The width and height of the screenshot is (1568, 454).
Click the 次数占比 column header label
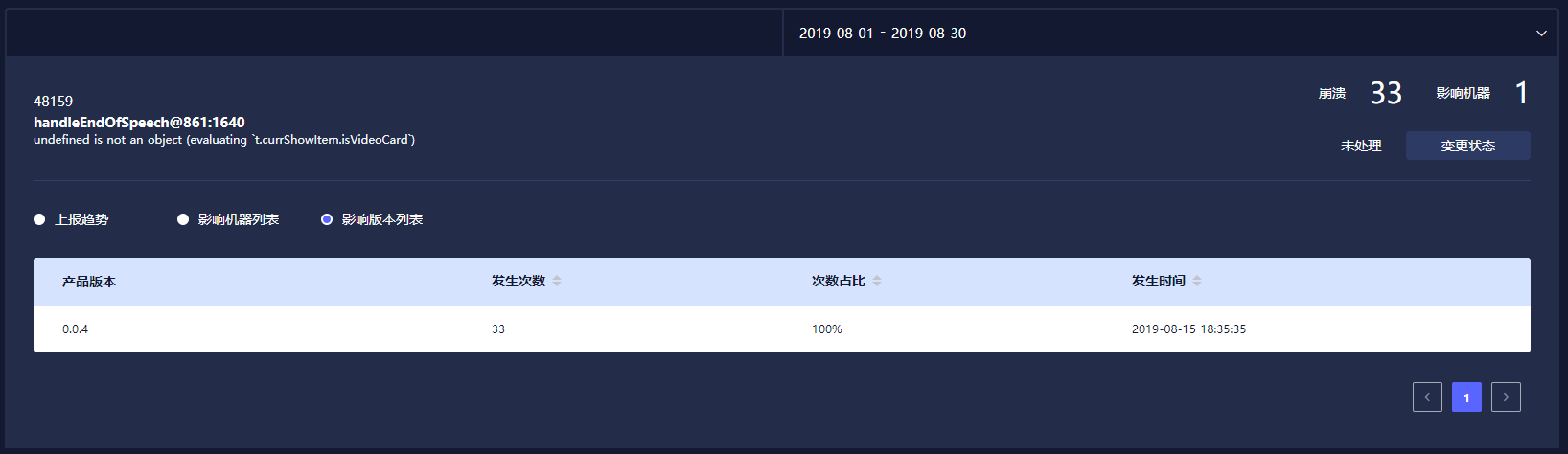pyautogui.click(x=839, y=281)
